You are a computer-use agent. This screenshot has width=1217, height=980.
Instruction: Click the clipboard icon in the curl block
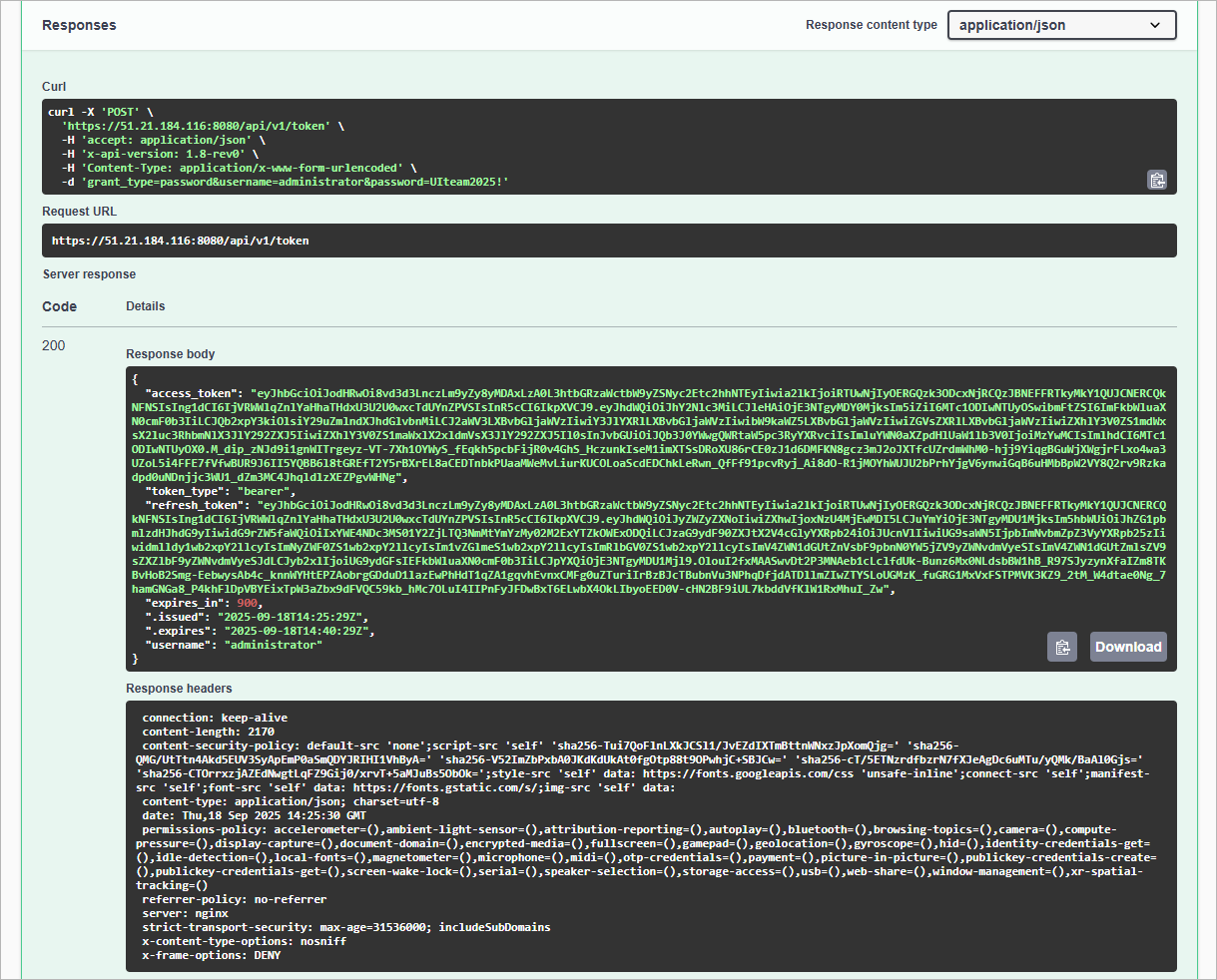1157,181
